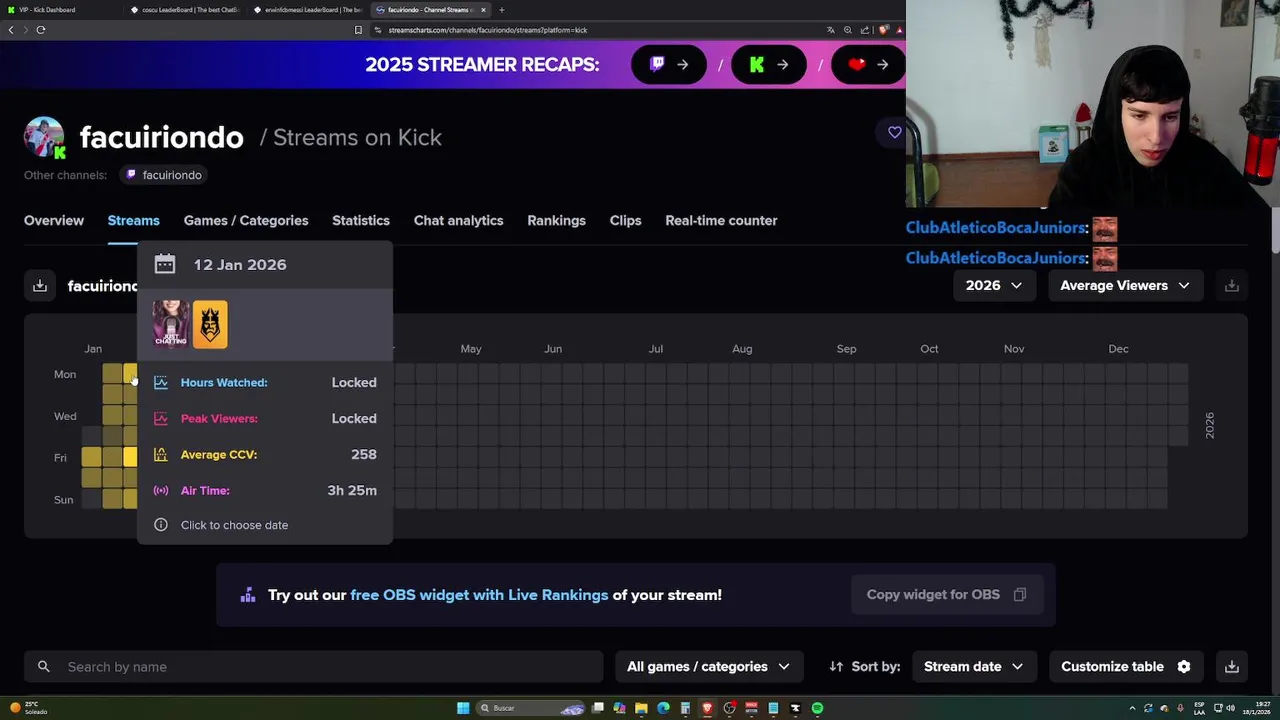Image resolution: width=1280 pixels, height=720 pixels.
Task: Expand the Average Viewers metric dropdown
Action: [1125, 285]
